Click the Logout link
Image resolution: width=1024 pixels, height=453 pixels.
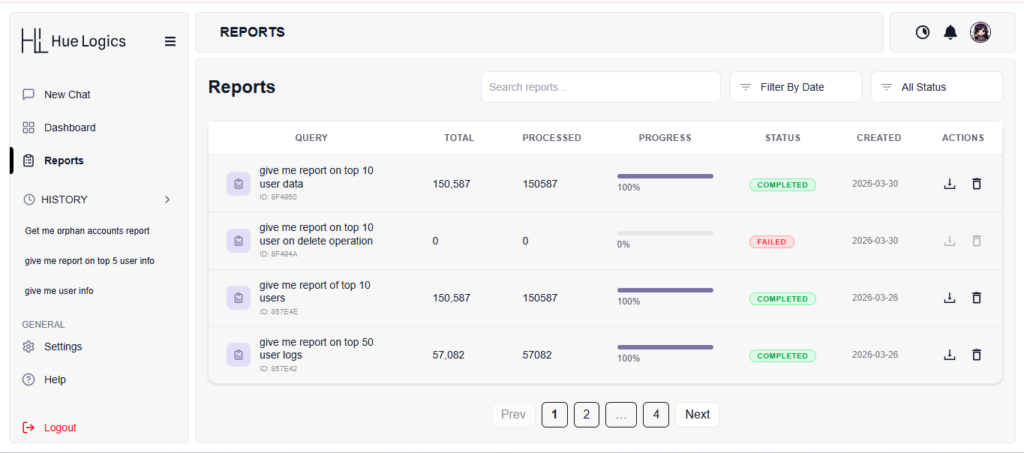59,427
